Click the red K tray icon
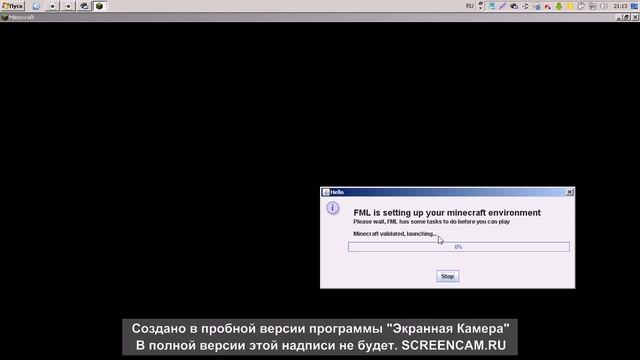 548,6
